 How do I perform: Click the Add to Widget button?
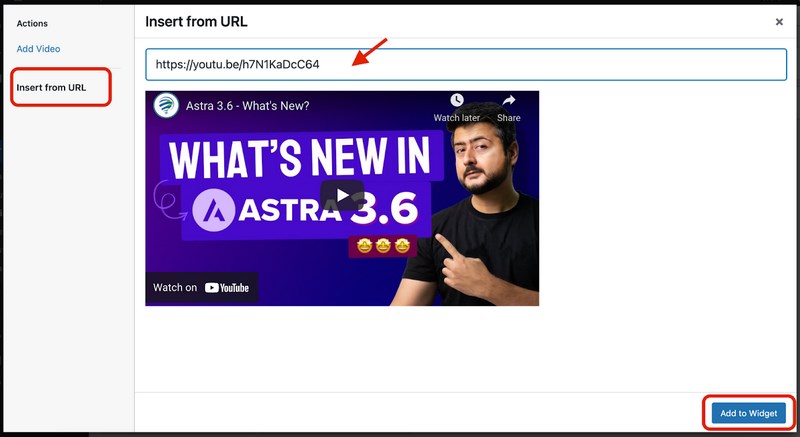pos(748,414)
